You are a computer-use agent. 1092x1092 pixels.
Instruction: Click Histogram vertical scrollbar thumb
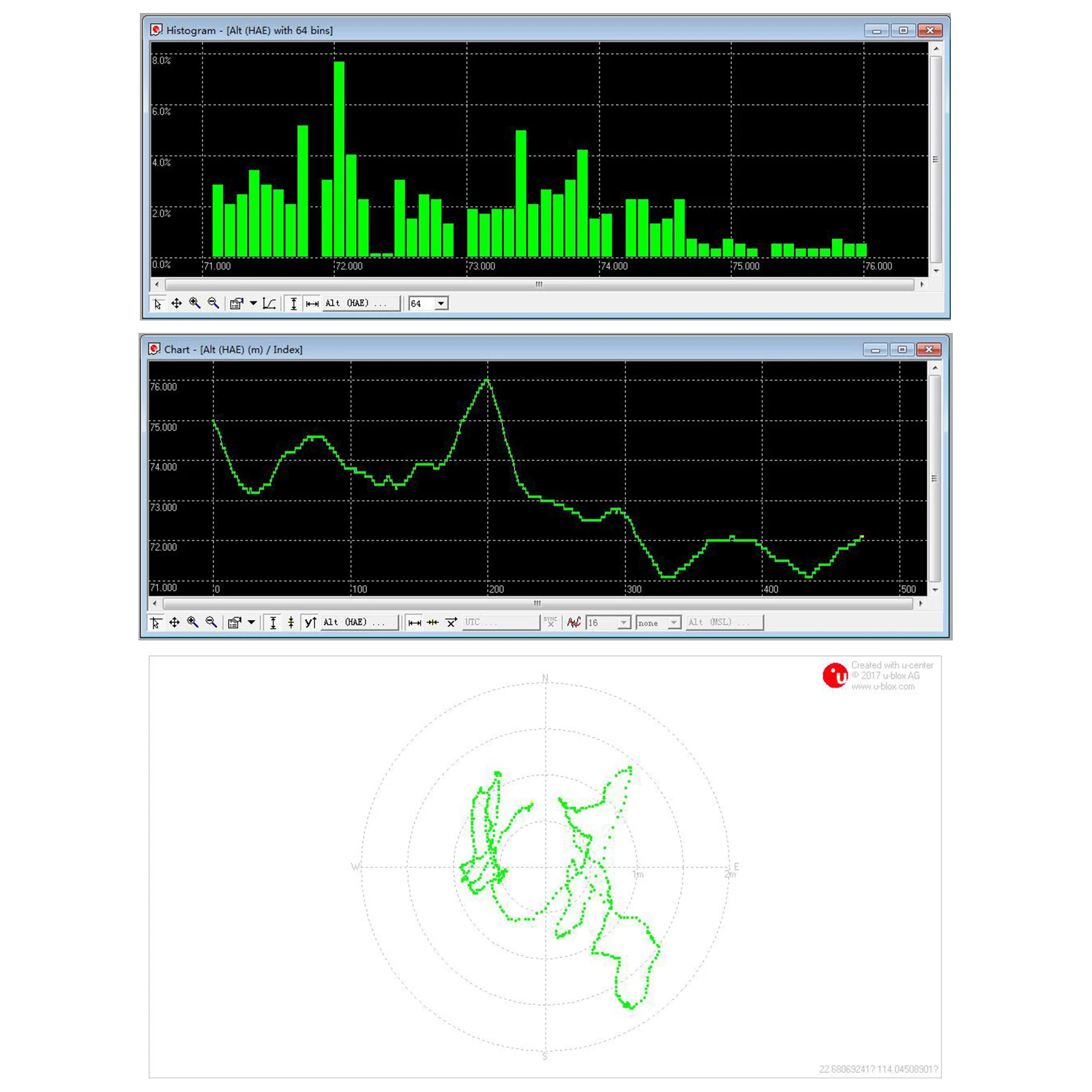(936, 160)
